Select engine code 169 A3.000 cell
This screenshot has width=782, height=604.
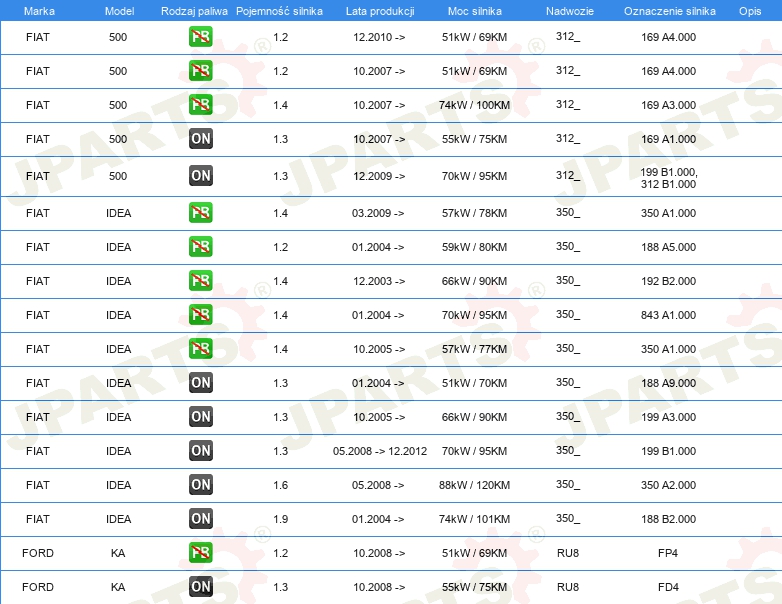[x=668, y=105]
